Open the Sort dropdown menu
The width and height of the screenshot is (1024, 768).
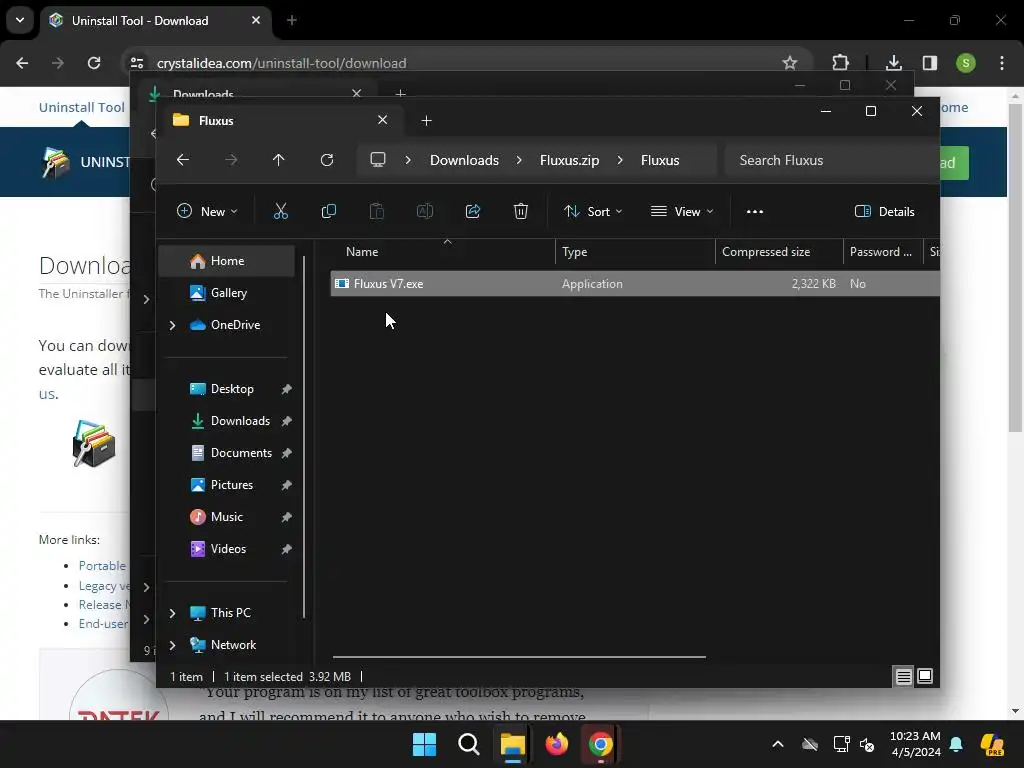click(x=593, y=212)
